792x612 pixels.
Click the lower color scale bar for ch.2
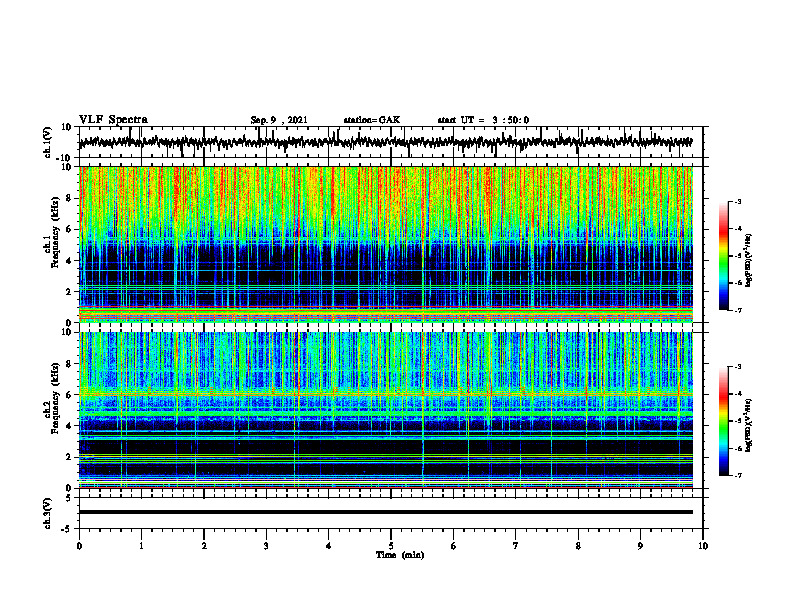pyautogui.click(x=724, y=421)
